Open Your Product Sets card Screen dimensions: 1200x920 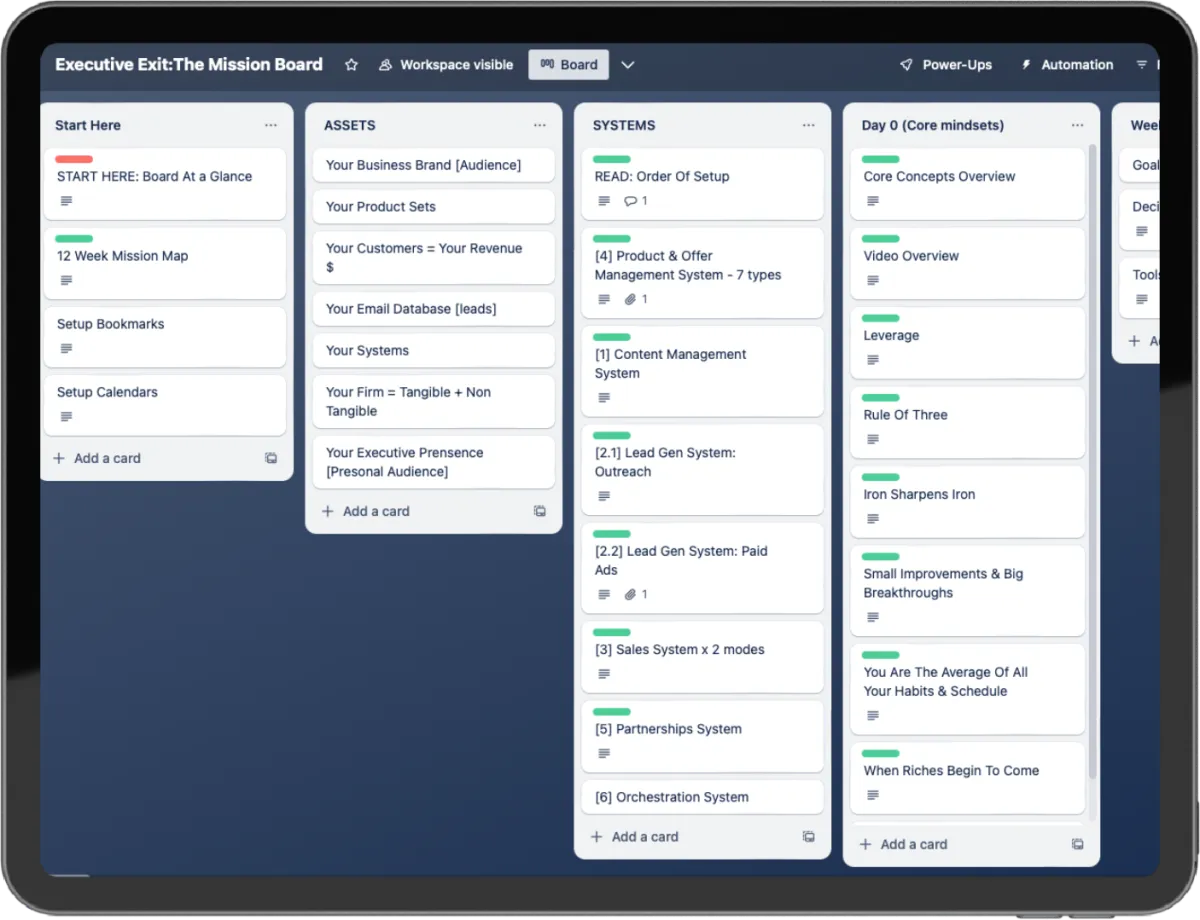point(433,207)
